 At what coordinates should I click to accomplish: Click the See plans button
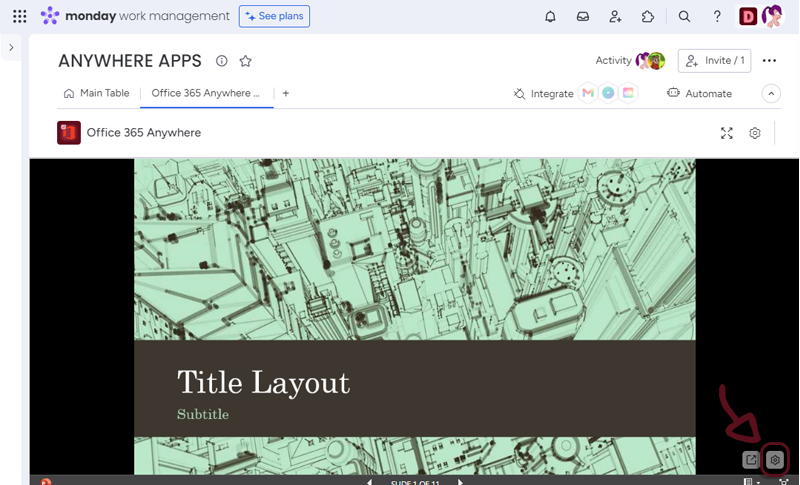[274, 16]
